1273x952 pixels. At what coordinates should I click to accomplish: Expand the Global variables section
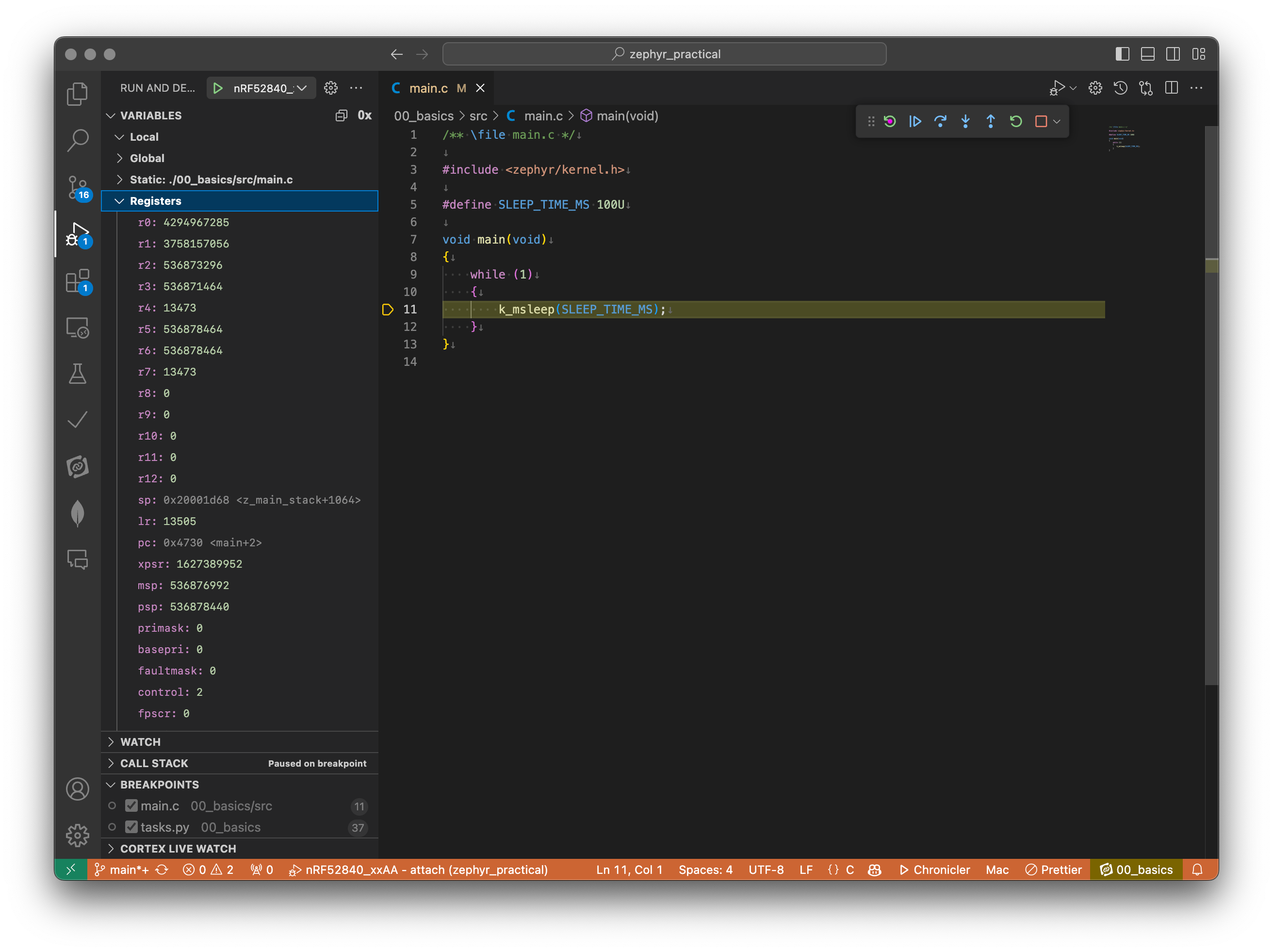121,158
